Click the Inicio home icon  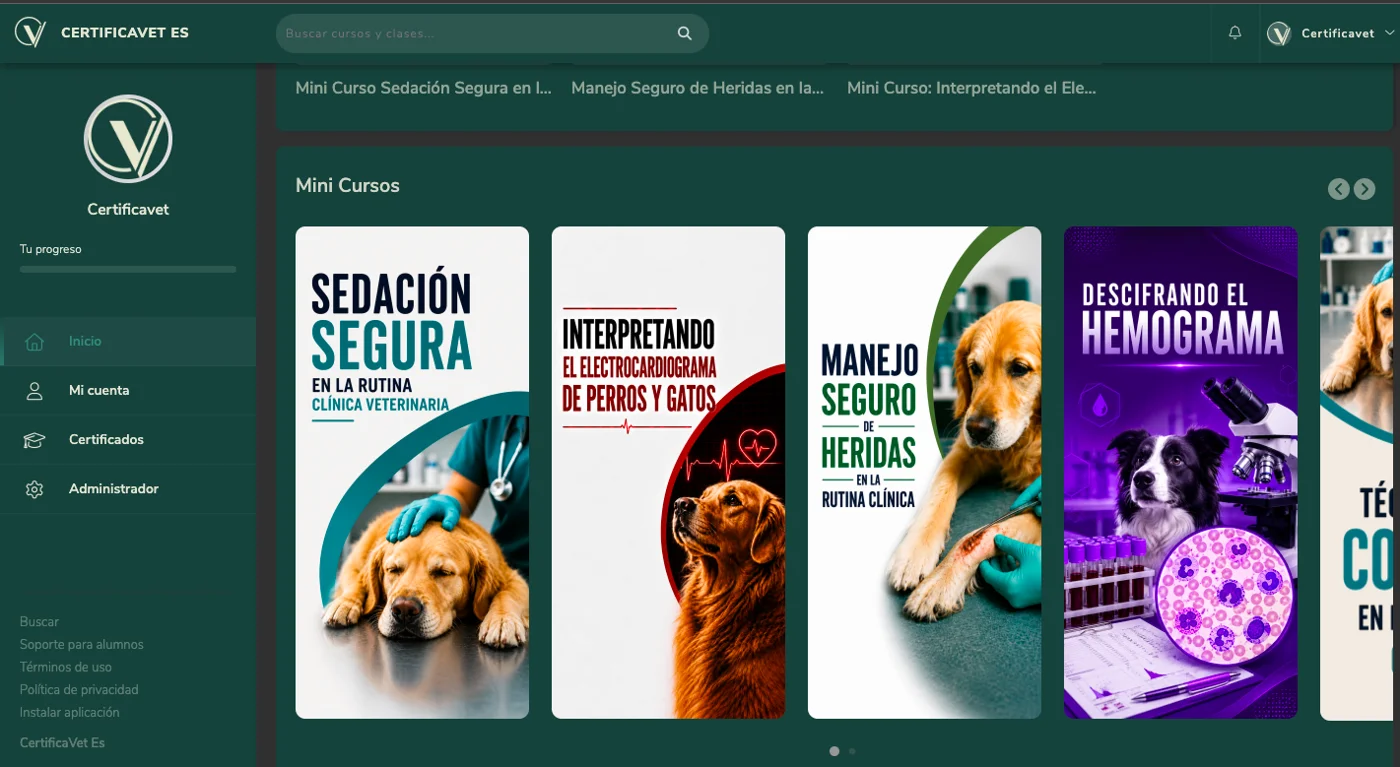34,342
